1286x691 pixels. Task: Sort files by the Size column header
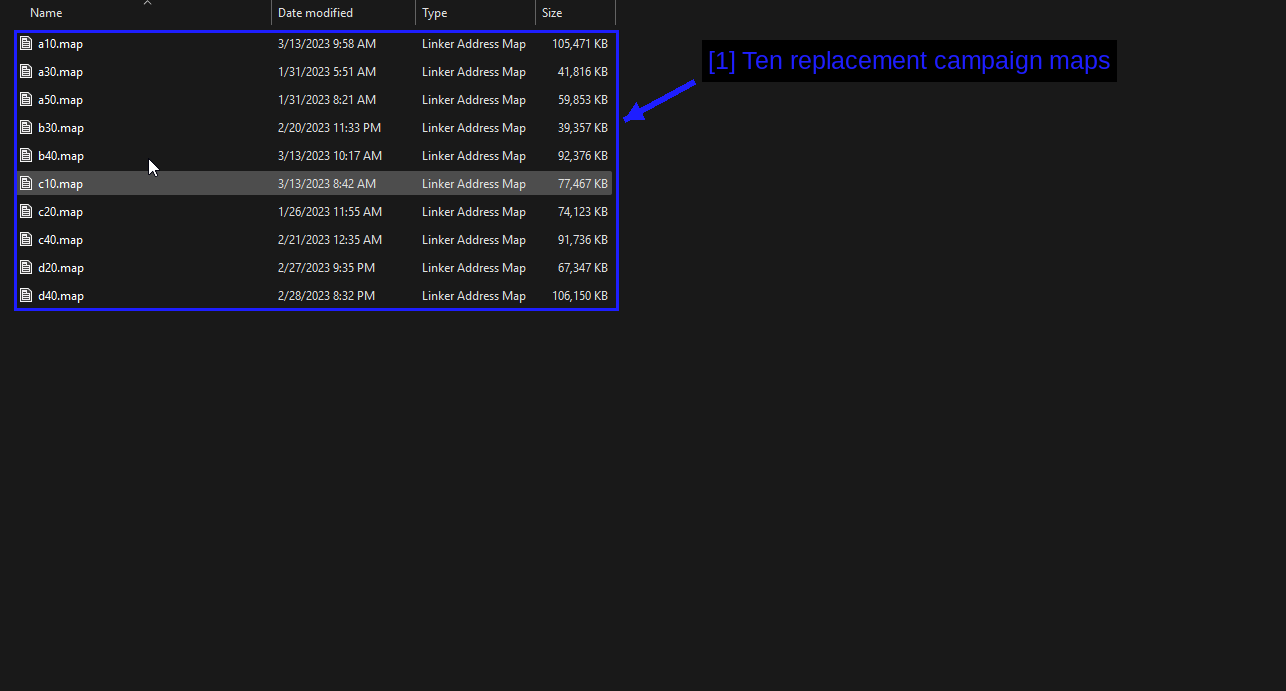click(x=552, y=13)
